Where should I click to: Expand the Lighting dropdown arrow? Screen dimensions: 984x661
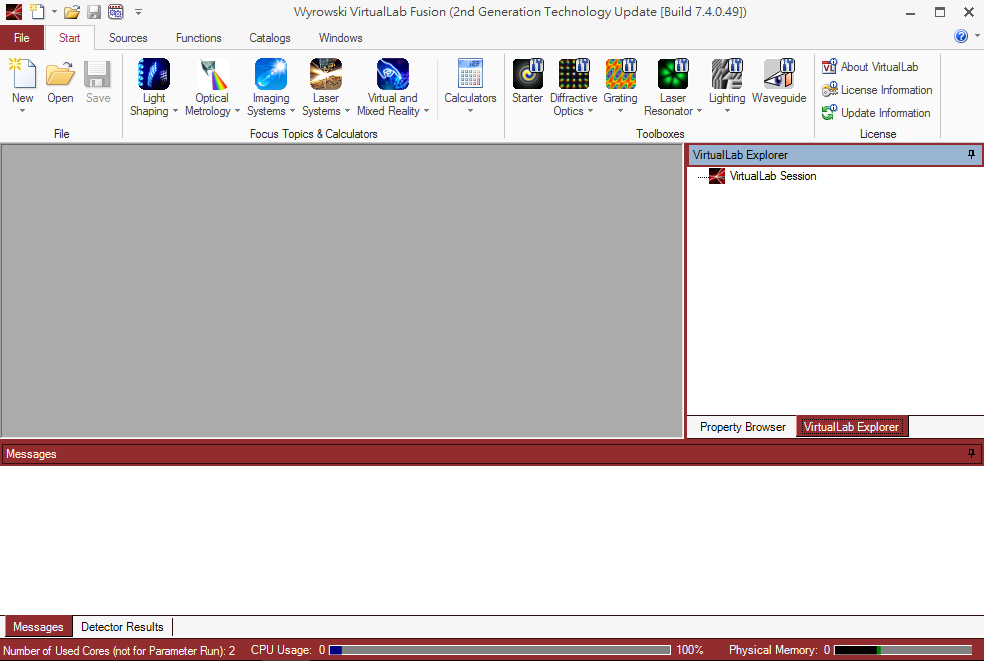click(727, 111)
